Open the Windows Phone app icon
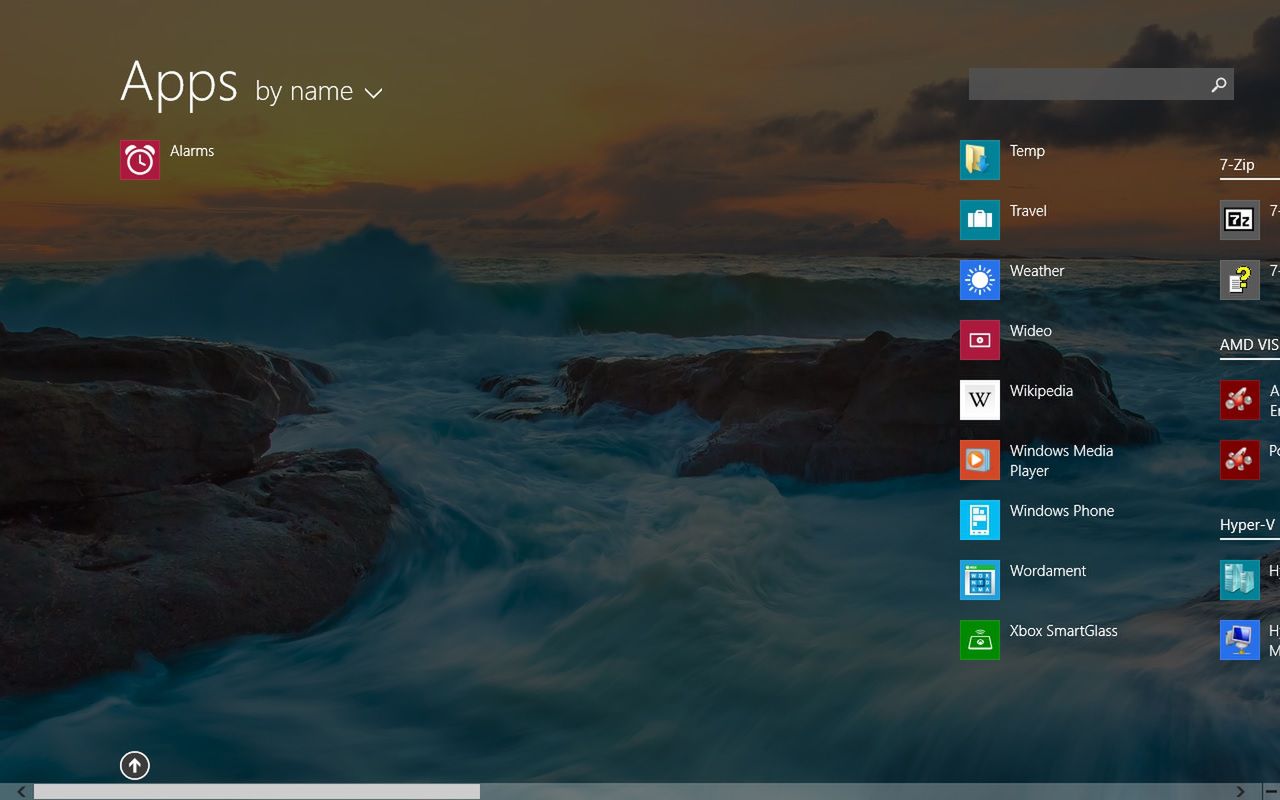Screen dimensions: 1280x800 click(980, 520)
